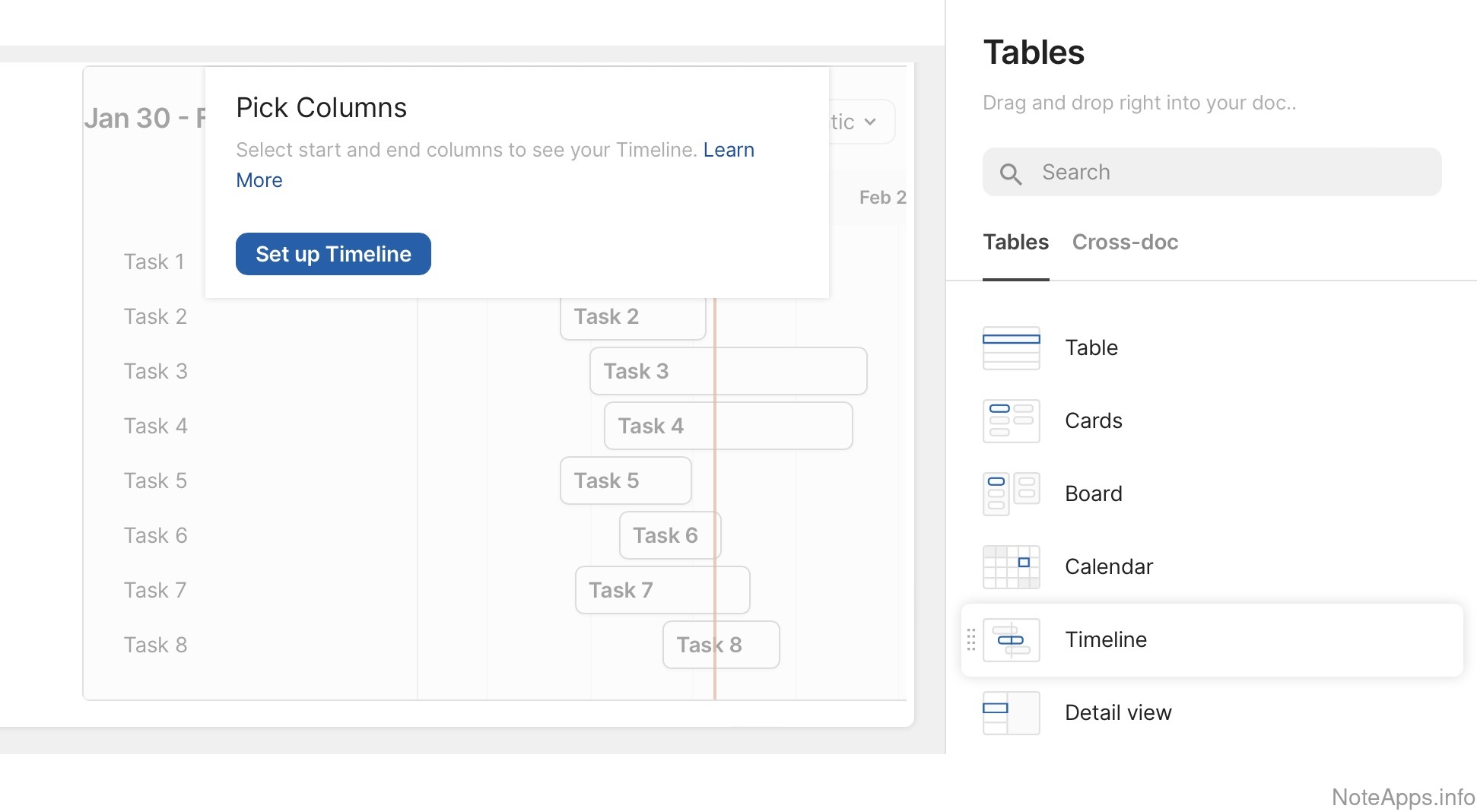Viewport: 1477px width, 812px height.
Task: Choose the Board layout icon
Action: point(1011,494)
